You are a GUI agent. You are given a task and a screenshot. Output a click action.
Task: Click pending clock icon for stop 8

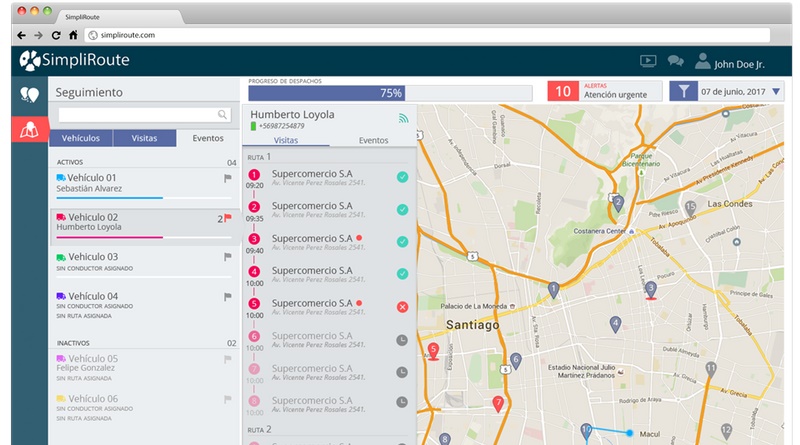(x=403, y=402)
